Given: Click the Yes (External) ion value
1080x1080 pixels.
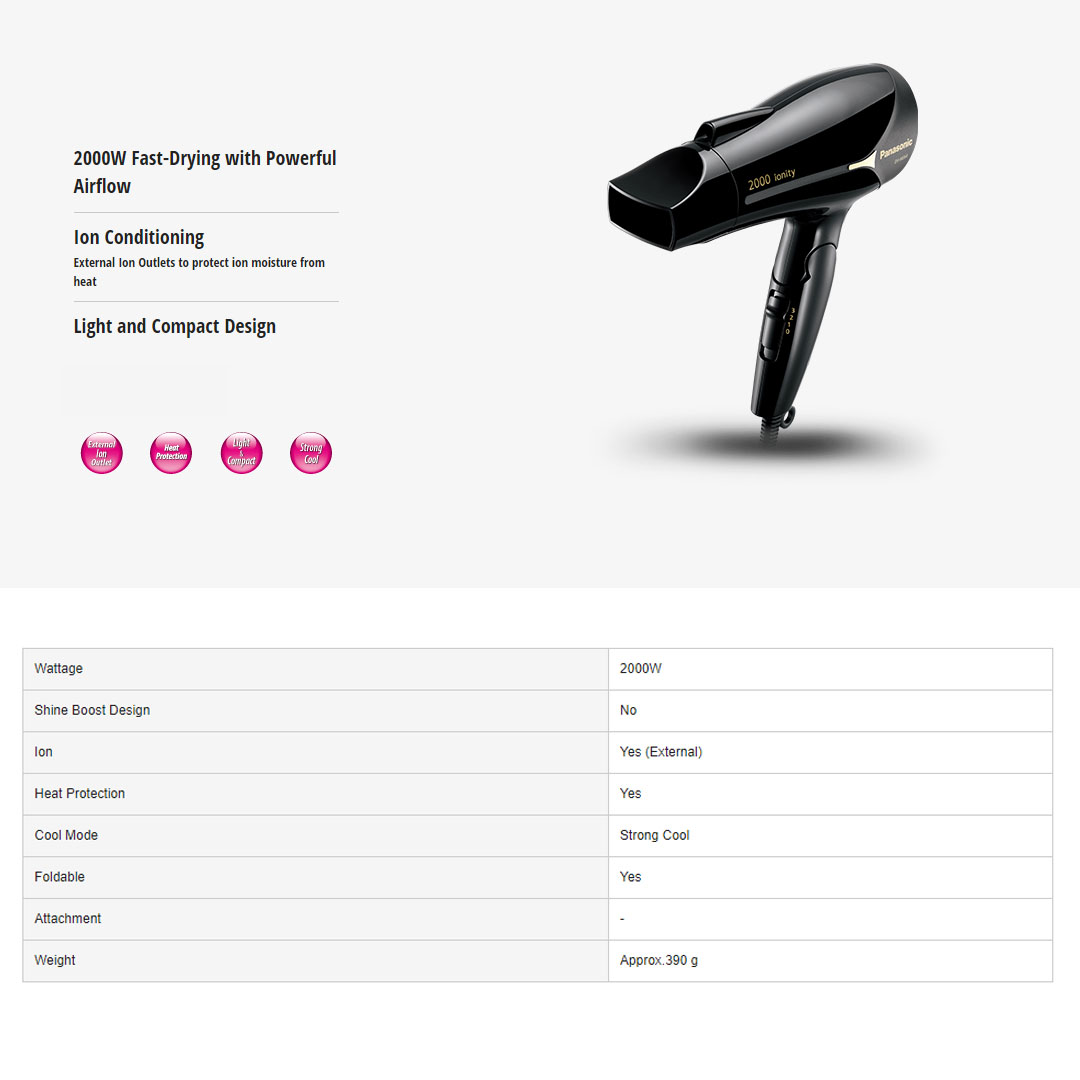Looking at the screenshot, I should click(661, 751).
